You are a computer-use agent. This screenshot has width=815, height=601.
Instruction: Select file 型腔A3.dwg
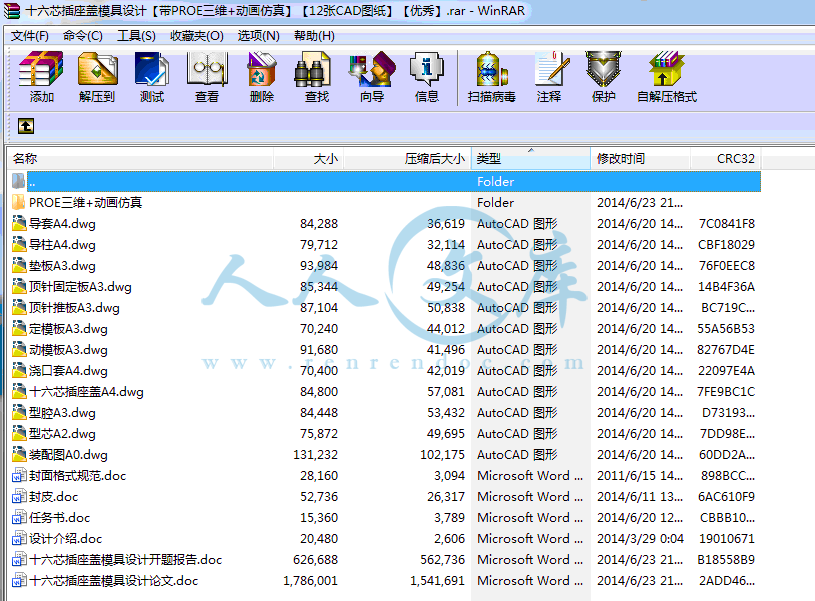tap(62, 413)
